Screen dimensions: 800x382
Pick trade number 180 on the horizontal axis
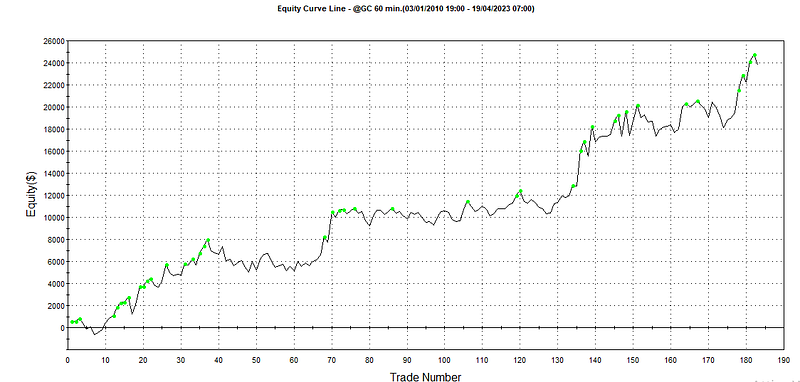(746, 360)
